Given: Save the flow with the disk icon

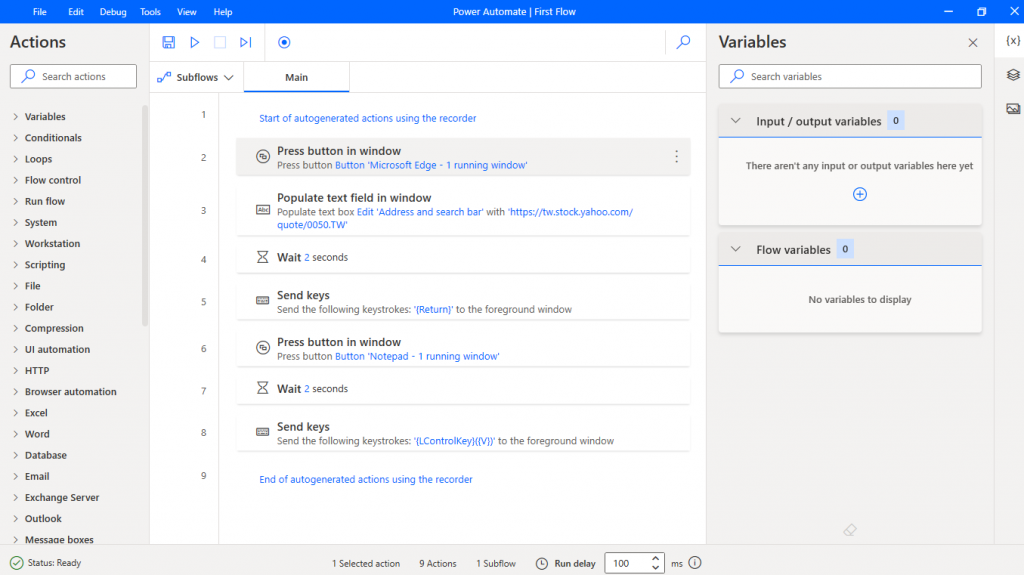Looking at the screenshot, I should [168, 42].
